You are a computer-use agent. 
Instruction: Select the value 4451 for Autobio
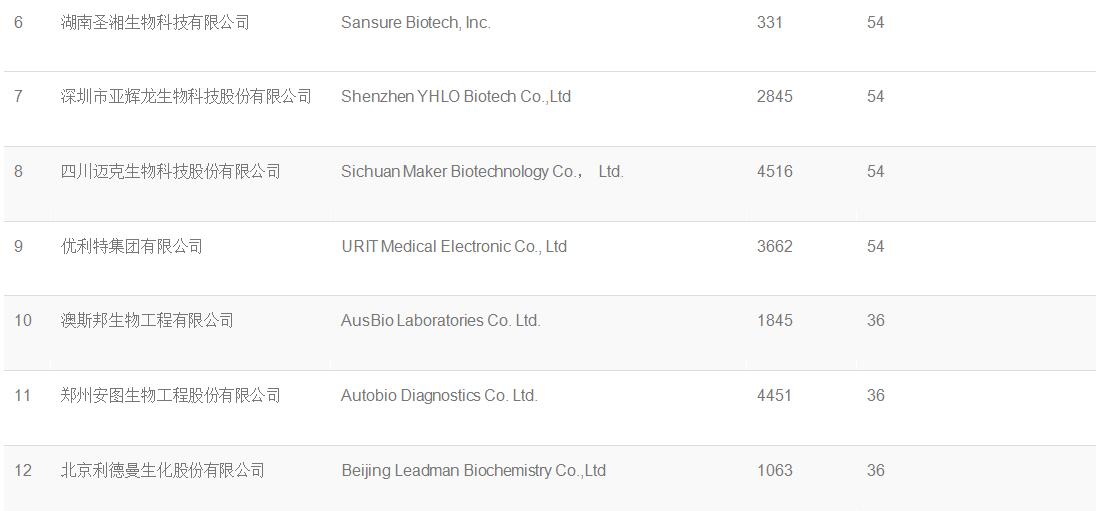click(774, 395)
